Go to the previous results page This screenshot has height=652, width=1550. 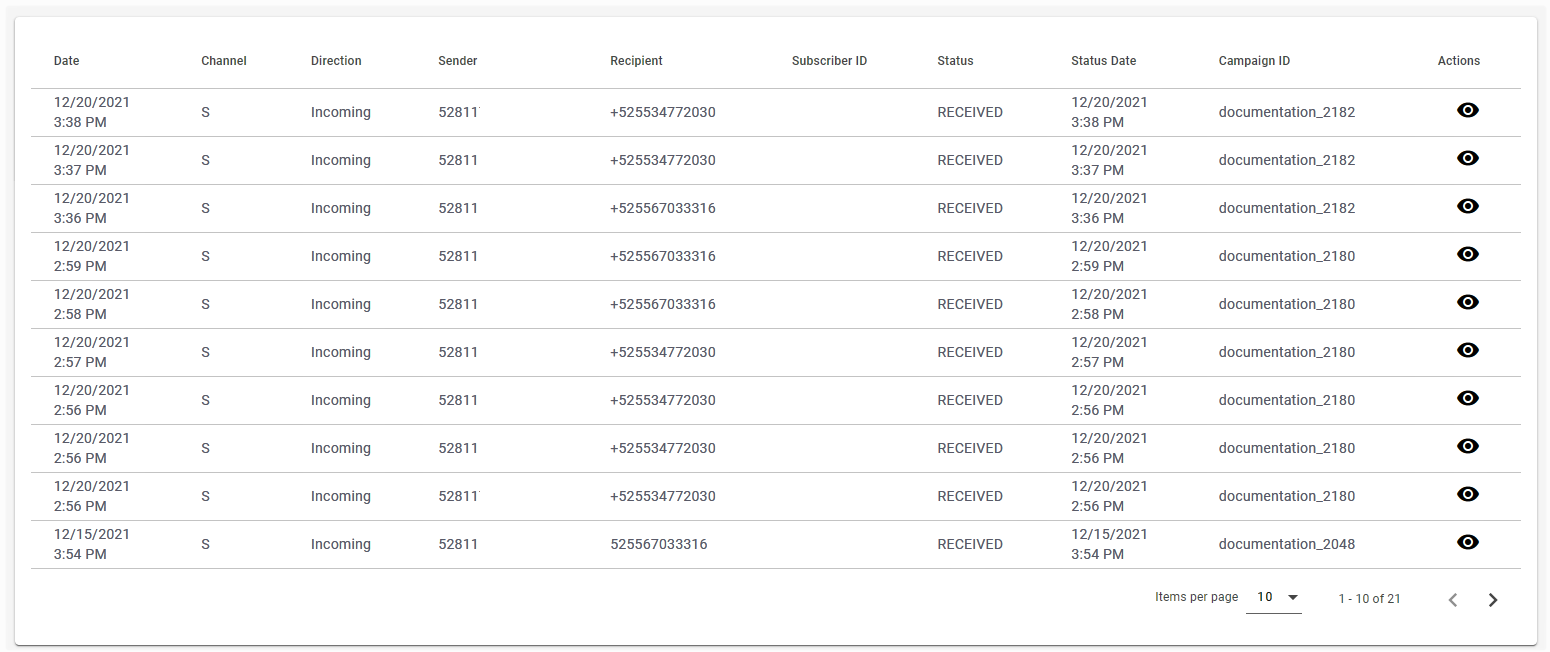pyautogui.click(x=1453, y=600)
